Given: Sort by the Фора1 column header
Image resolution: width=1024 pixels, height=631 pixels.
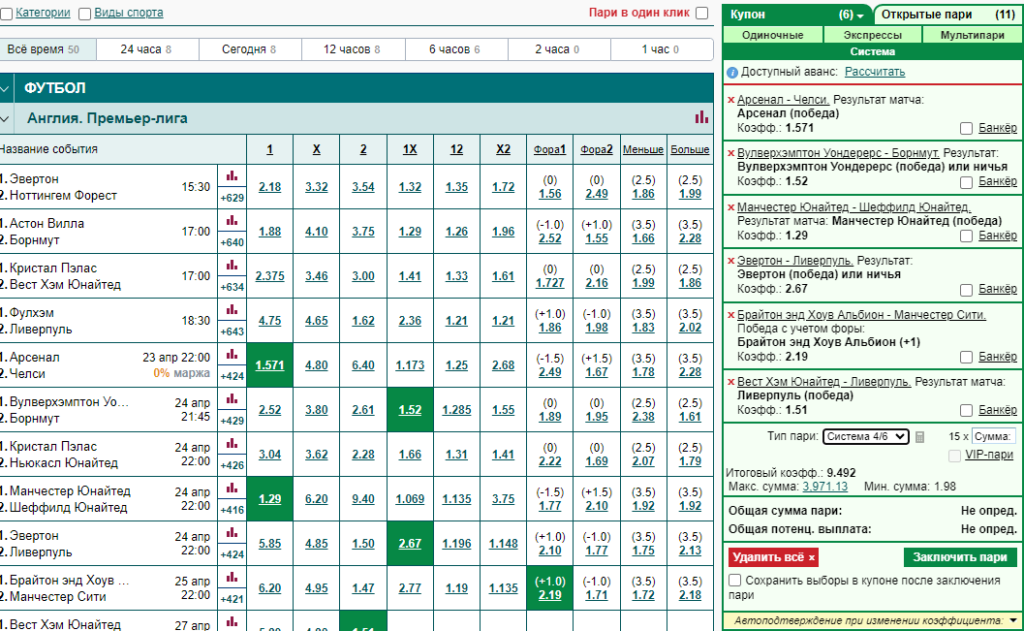Looking at the screenshot, I should click(550, 149).
